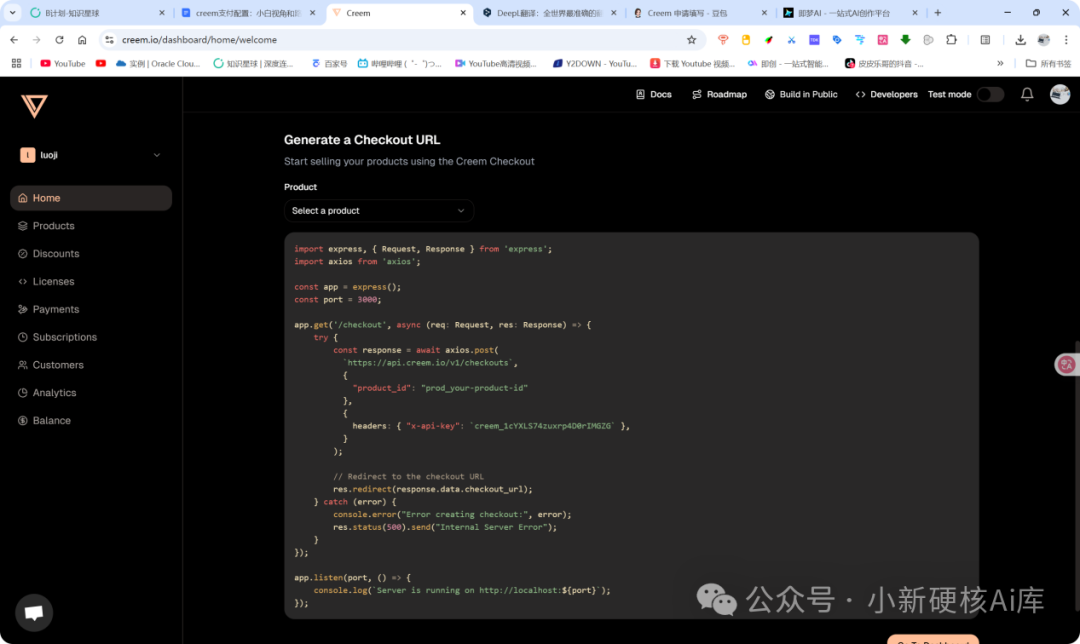1080x644 pixels.
Task: Open the apps grid icon in bookmarks bar
Action: 17,63
